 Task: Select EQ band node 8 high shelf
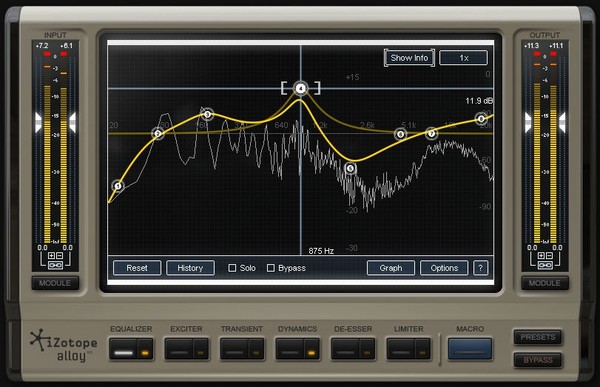(x=481, y=119)
